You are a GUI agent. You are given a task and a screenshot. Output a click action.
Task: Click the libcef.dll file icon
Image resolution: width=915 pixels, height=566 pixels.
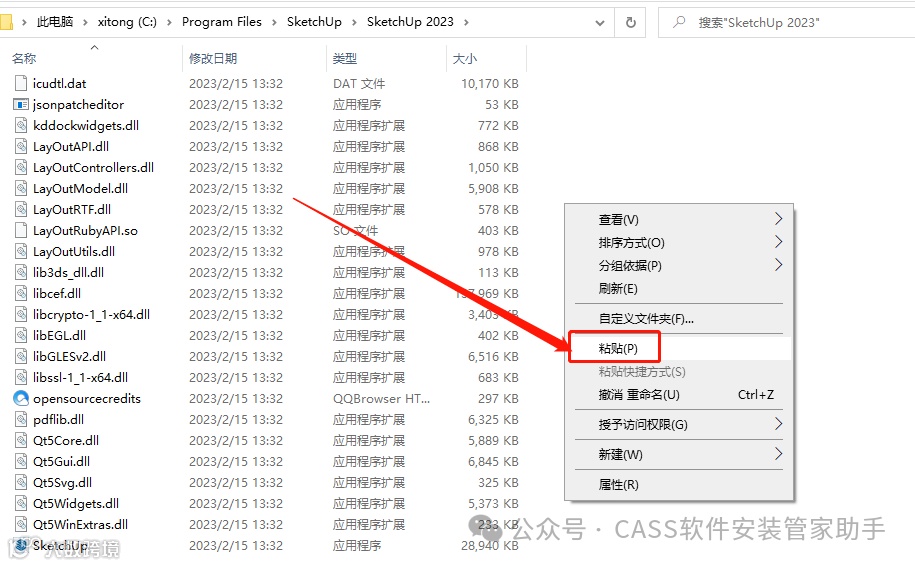tap(21, 294)
